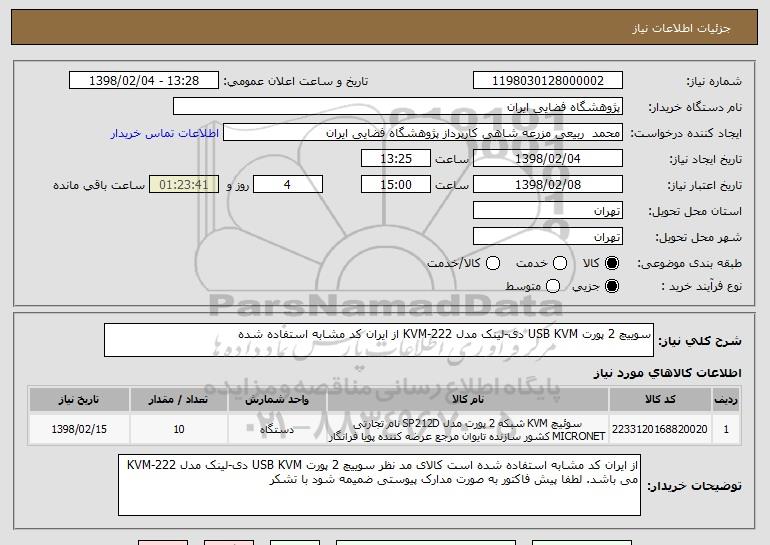Click the تعداد / مقدار column header
The image size is (770, 545).
178,399
